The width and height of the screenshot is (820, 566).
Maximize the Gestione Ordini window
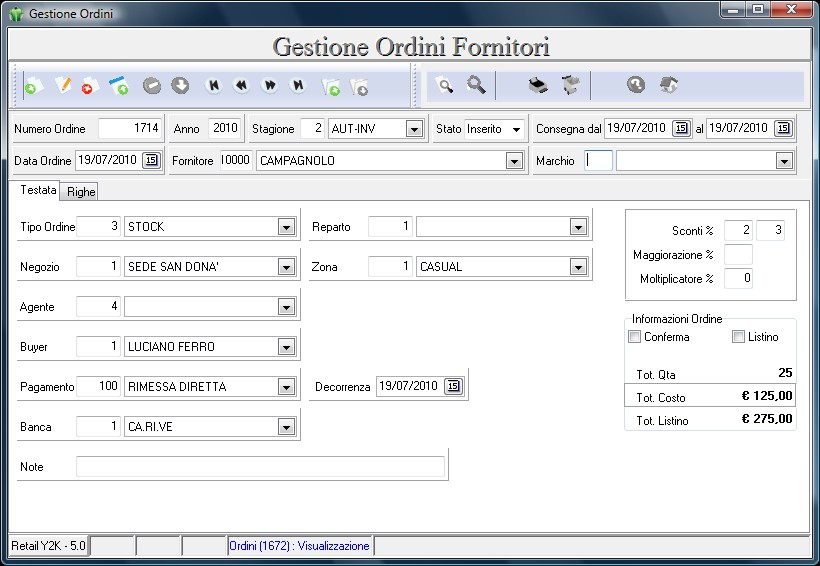click(x=758, y=9)
